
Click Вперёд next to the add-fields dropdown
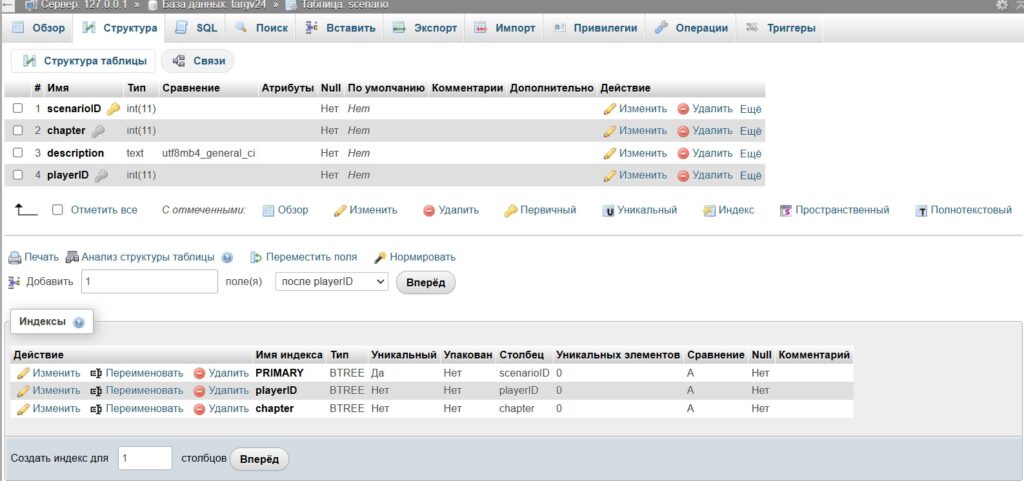point(426,283)
